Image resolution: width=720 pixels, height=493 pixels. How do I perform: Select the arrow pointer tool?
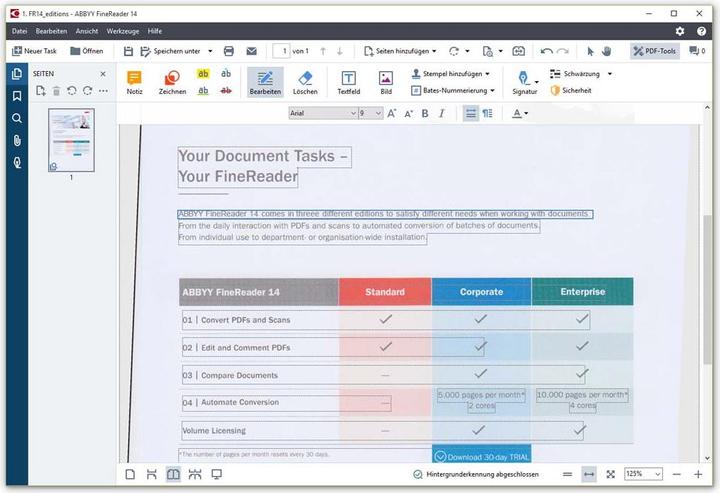click(x=590, y=51)
